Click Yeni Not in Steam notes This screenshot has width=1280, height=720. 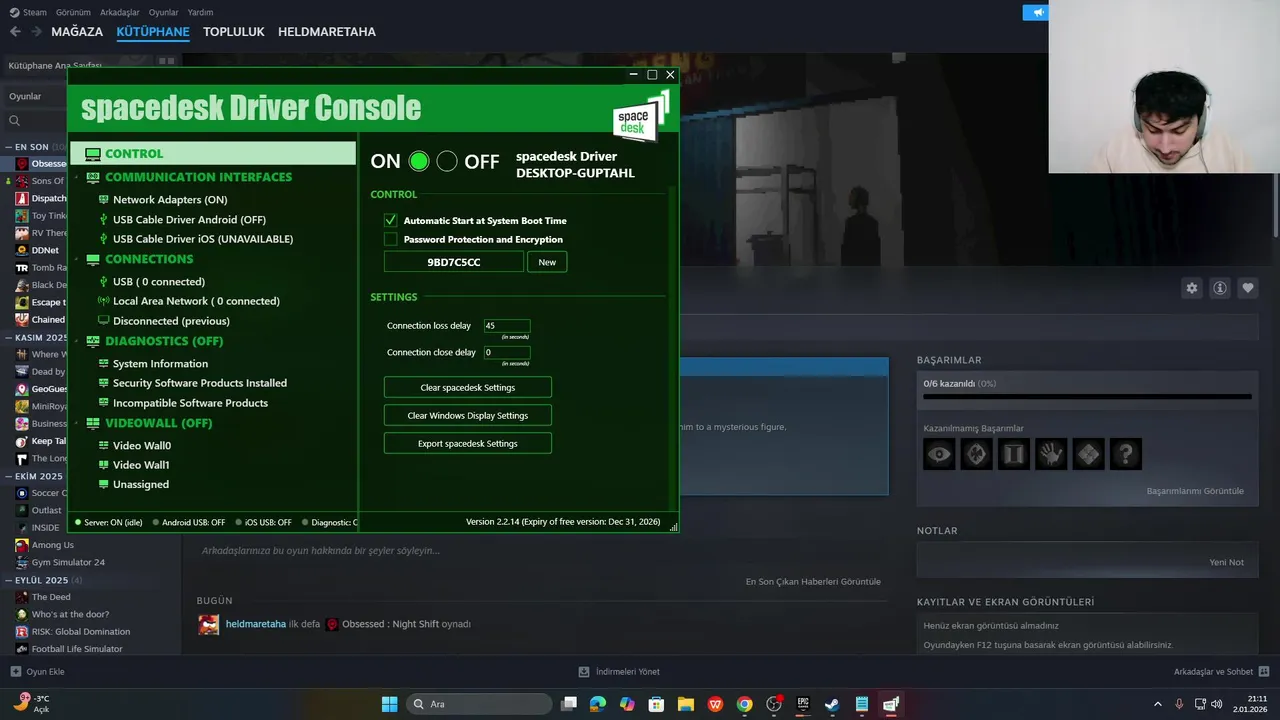coord(1226,562)
